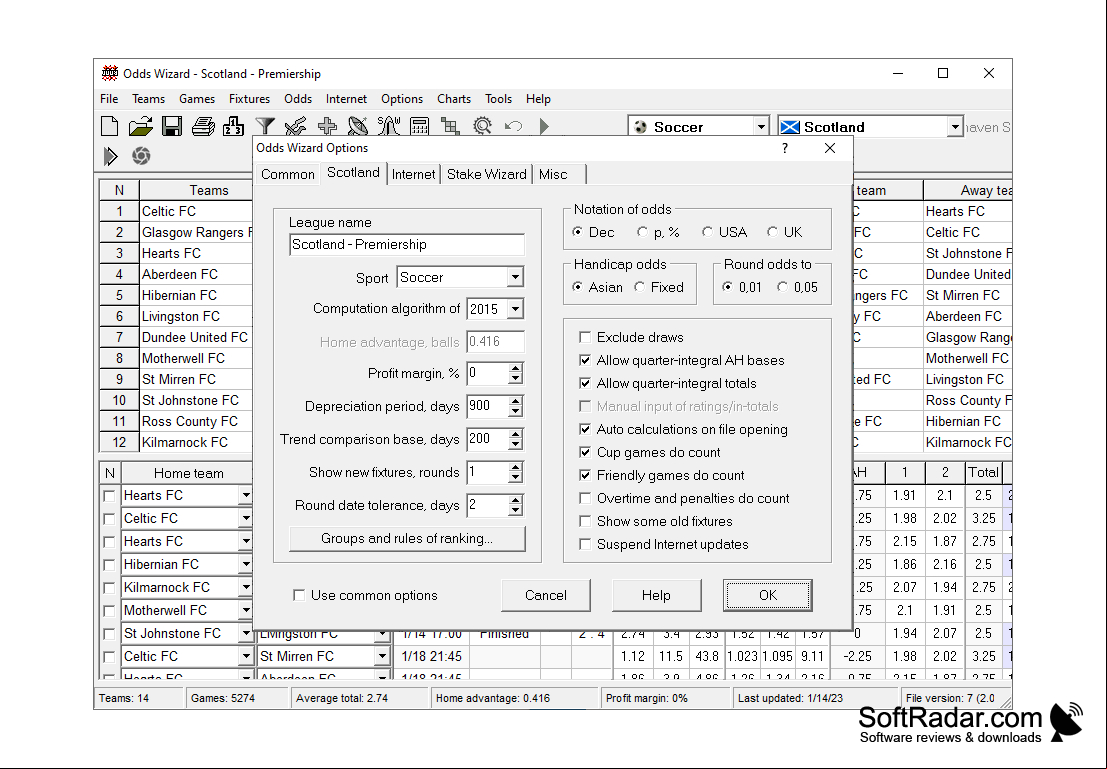The height and width of the screenshot is (769, 1107).
Task: Click the funnel filter icon
Action: point(265,126)
